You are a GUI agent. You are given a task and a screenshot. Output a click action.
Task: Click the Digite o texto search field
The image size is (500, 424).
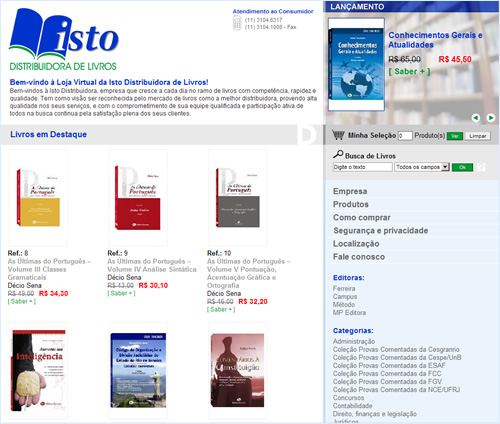tap(363, 167)
